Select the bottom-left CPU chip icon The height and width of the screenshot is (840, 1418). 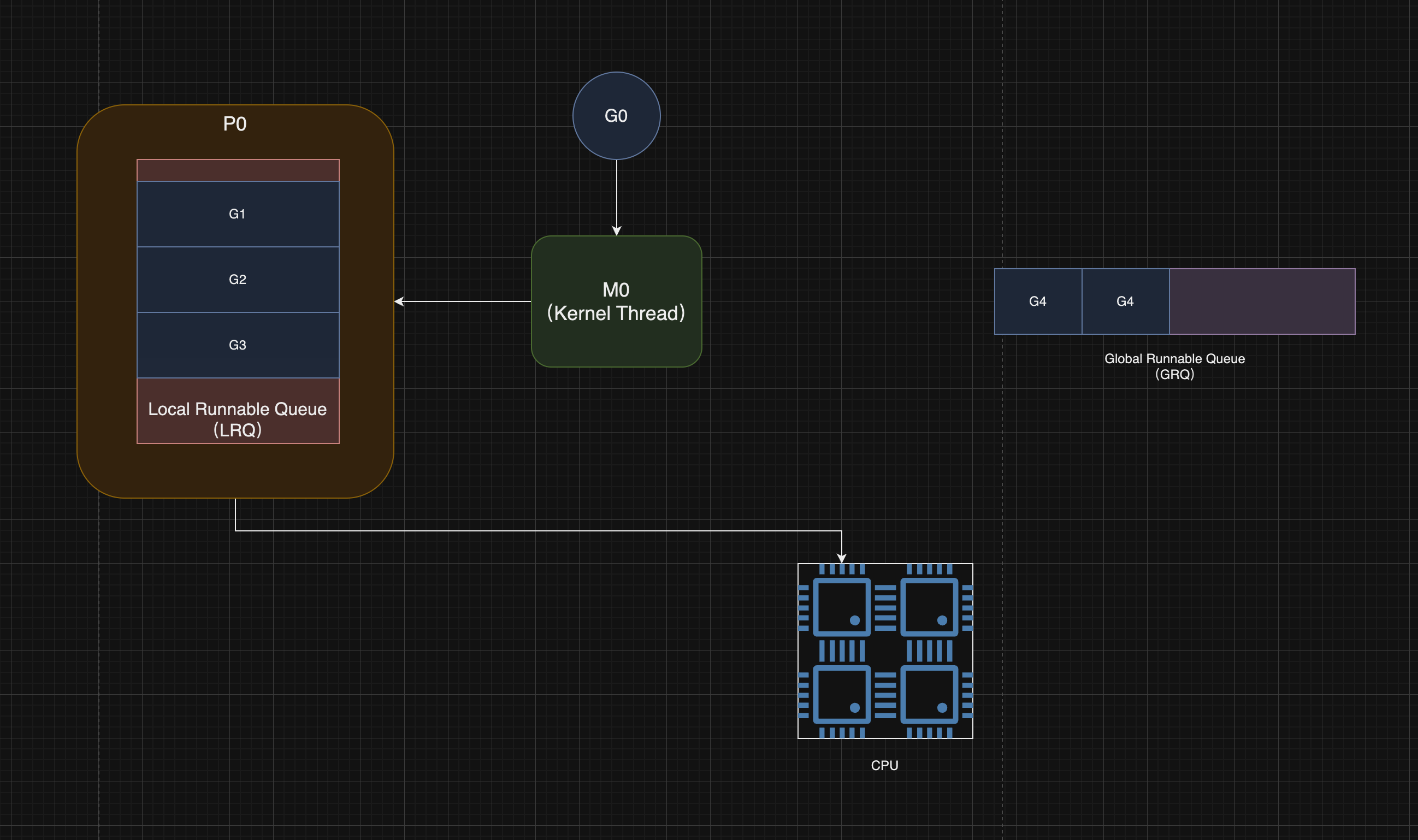tap(841, 695)
